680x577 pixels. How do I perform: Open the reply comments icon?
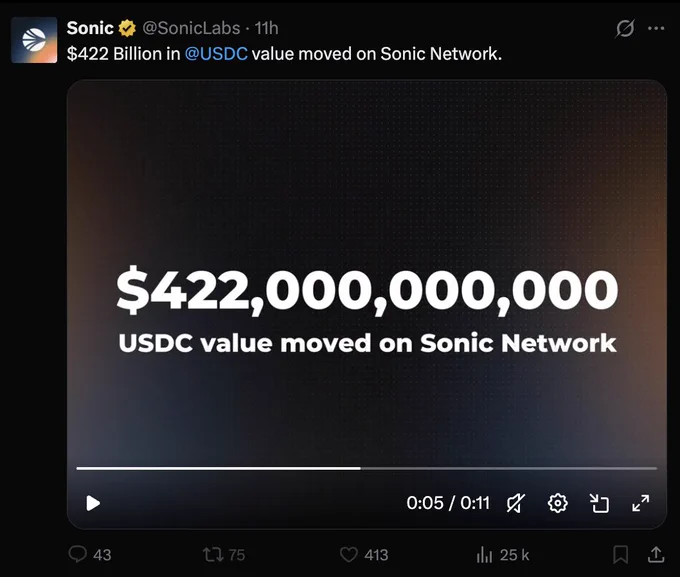point(78,554)
